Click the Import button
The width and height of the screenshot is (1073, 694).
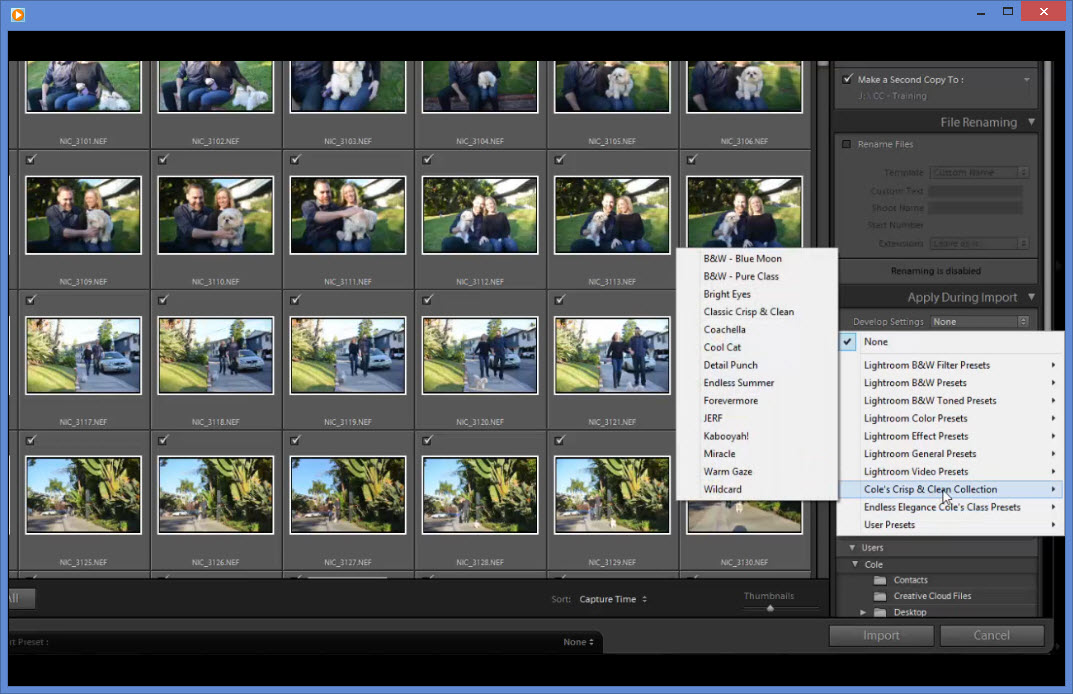tap(881, 635)
